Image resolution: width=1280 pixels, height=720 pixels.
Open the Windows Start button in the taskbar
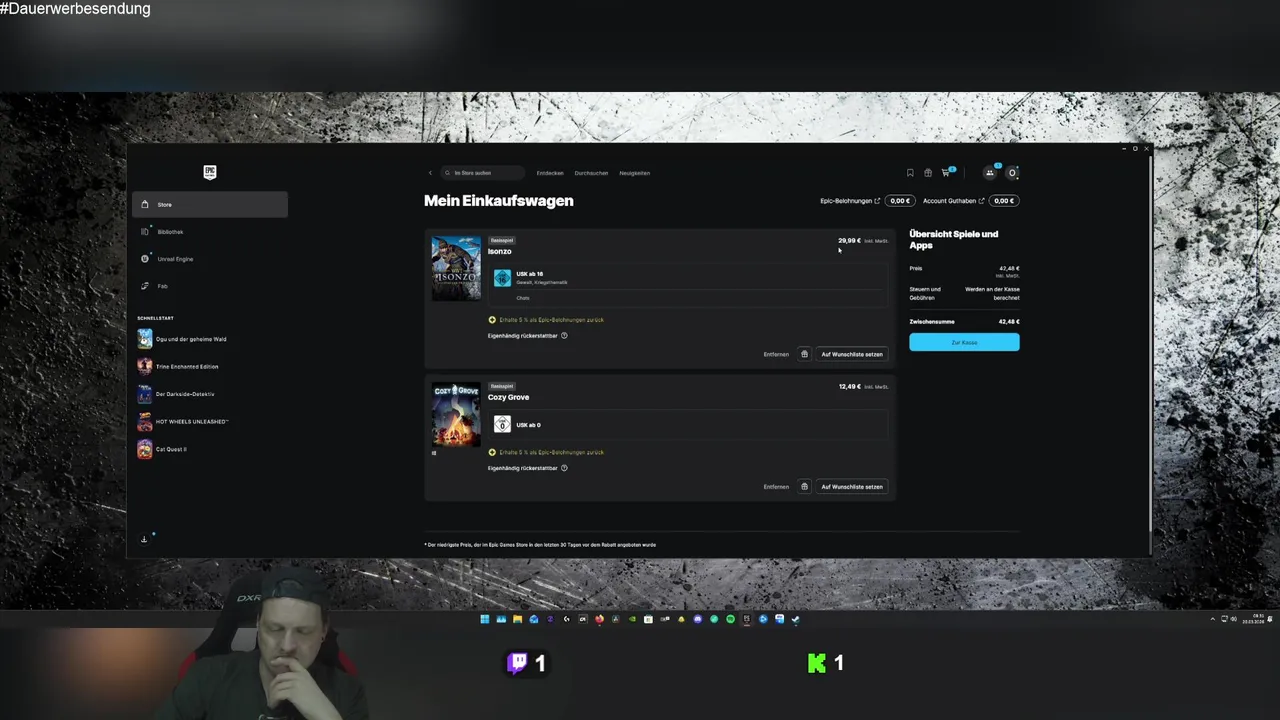pyautogui.click(x=485, y=619)
